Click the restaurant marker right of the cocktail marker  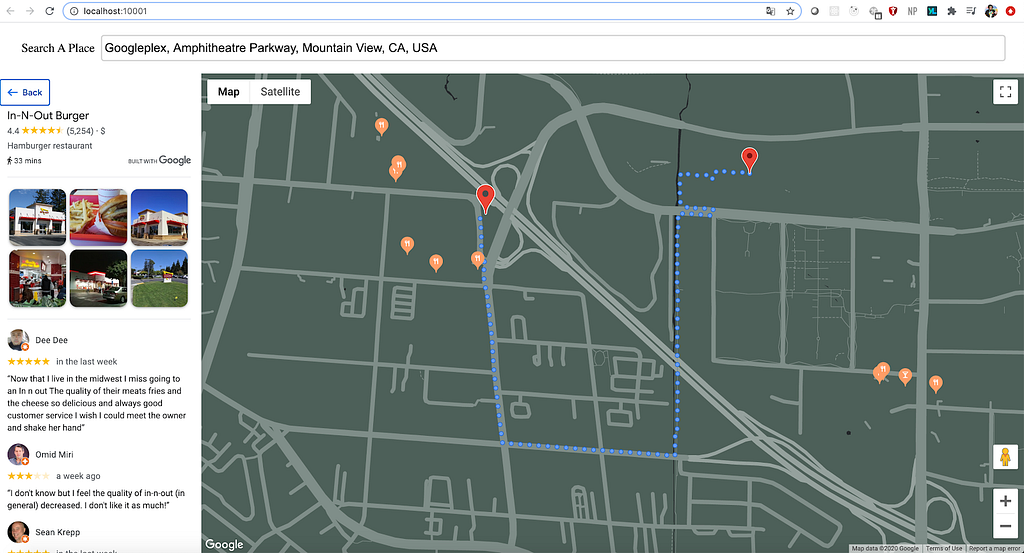(936, 383)
